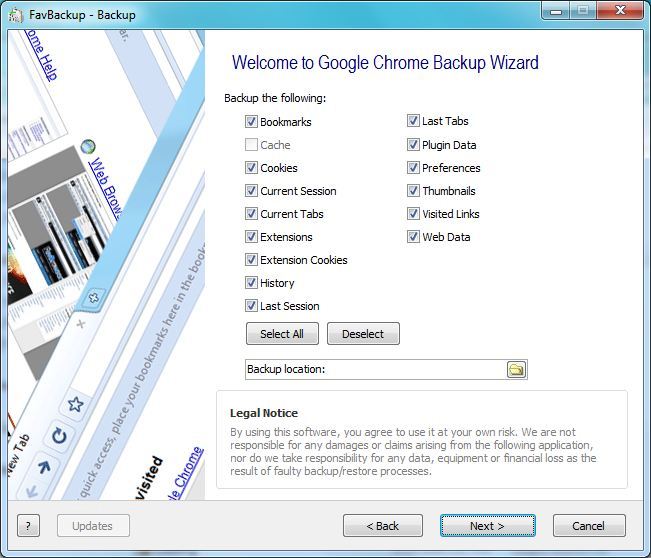Maximize the FavBackup window

coord(583,11)
